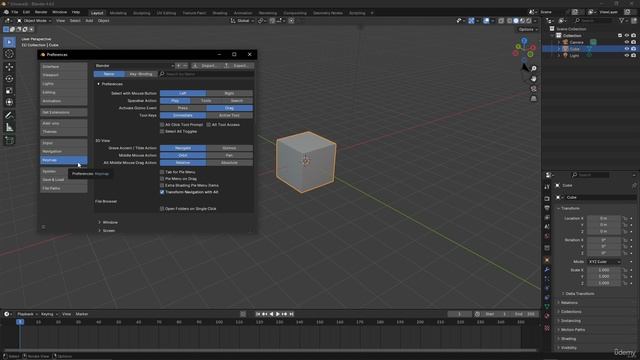
Task: Expand the Screen keymap section
Action: pos(100,231)
